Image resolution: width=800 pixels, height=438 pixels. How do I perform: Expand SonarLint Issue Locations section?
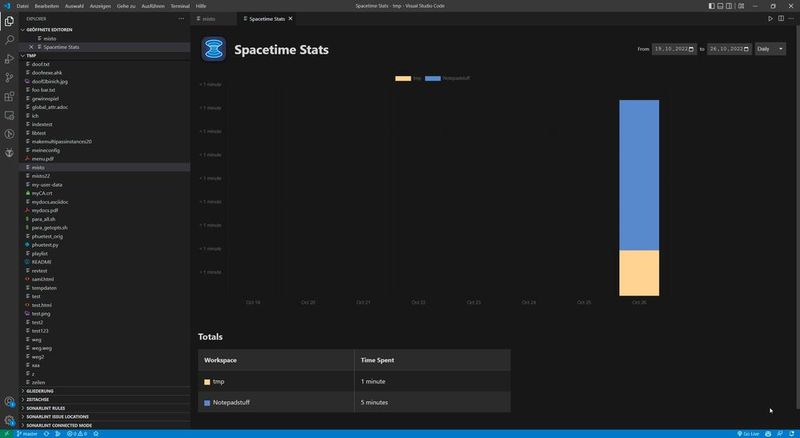(x=105, y=417)
